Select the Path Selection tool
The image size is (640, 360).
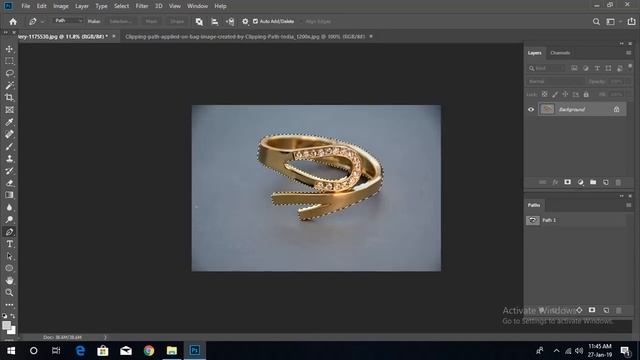click(x=9, y=256)
